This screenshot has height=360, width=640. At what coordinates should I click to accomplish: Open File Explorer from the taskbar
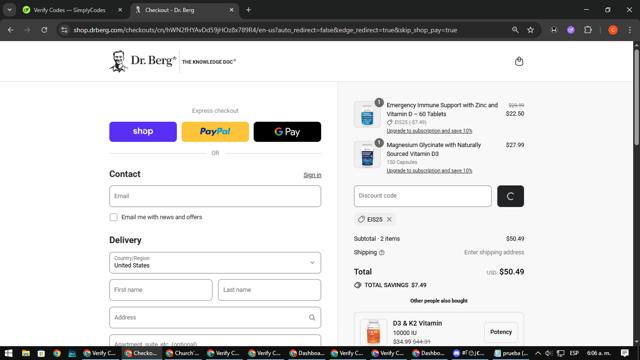(26, 353)
